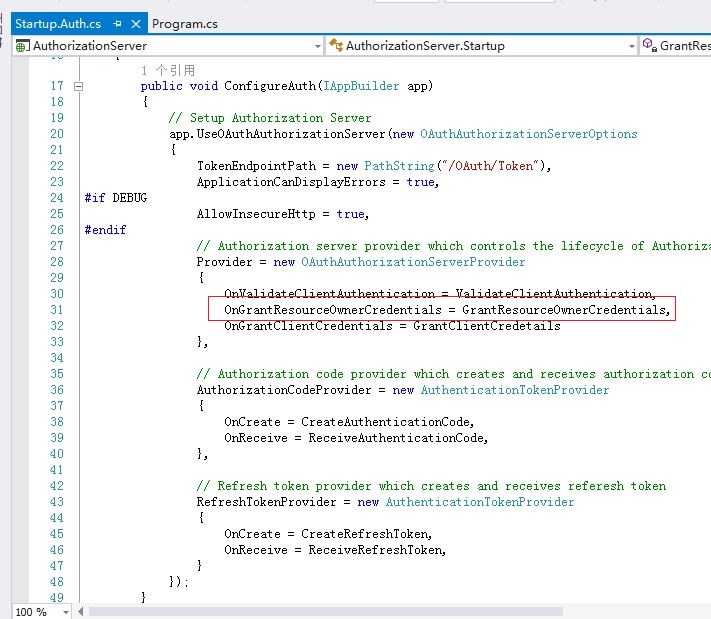The image size is (711, 619).
Task: Click OnValidateClientAuthentication on line 30
Action: 330,294
